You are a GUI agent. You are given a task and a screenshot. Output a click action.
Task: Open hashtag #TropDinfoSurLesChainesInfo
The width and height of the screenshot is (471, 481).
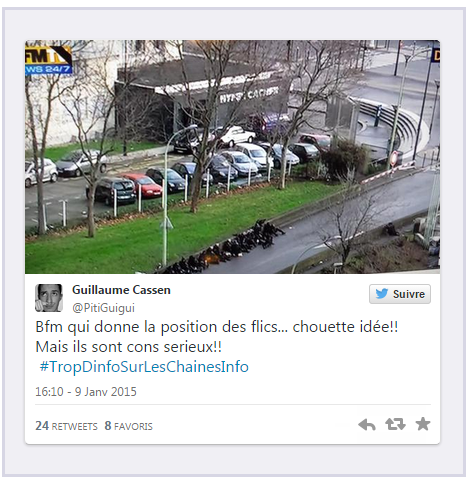tap(144, 367)
